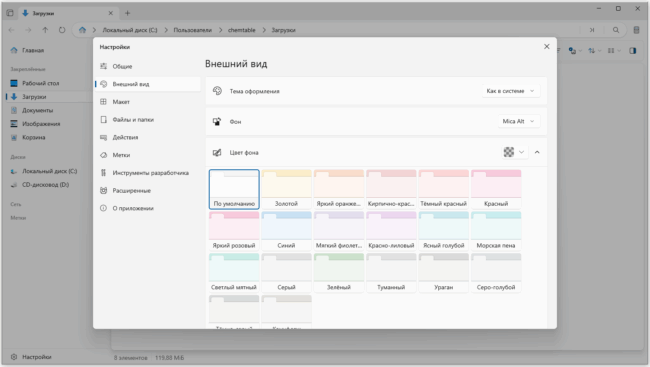650x367 pixels.
Task: Pick the Мягкий фиолетовый background swatch
Action: (x=339, y=231)
